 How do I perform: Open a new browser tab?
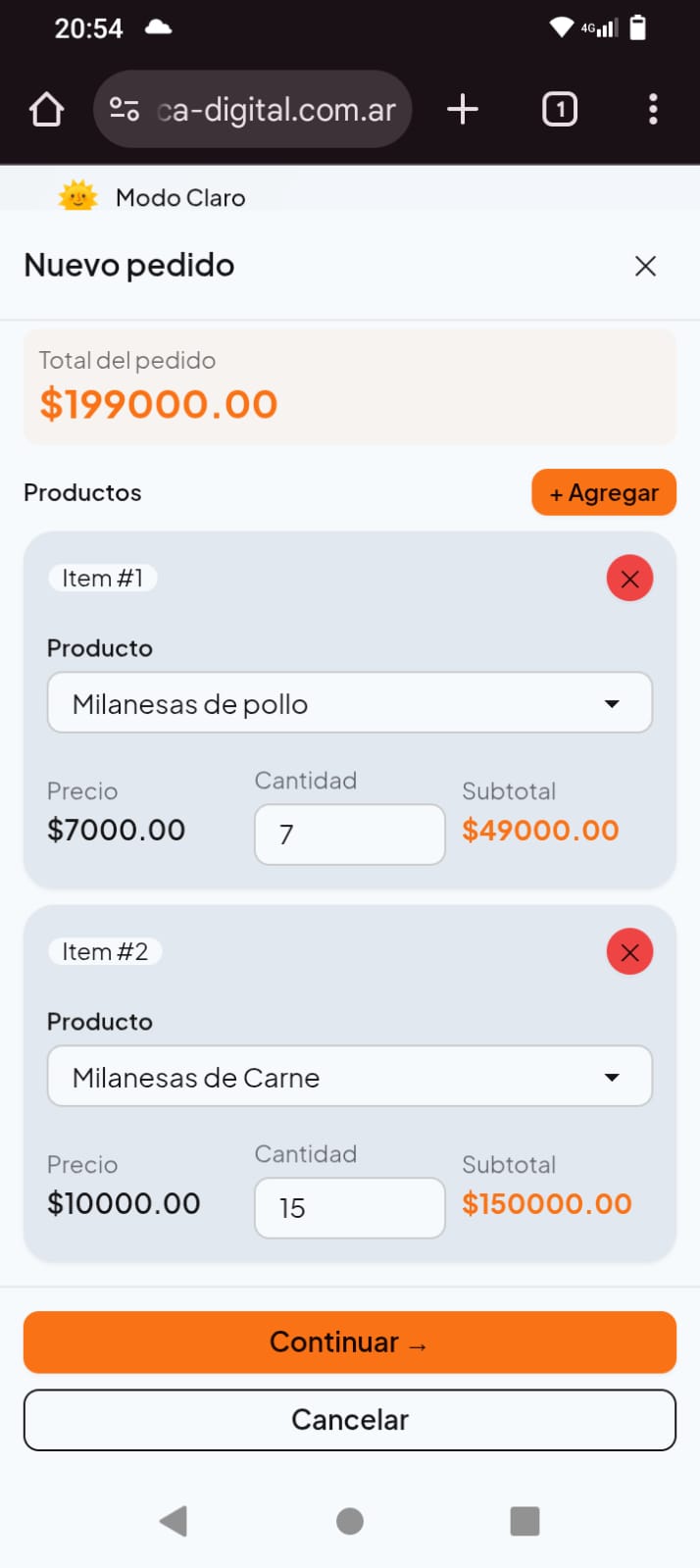click(x=462, y=109)
